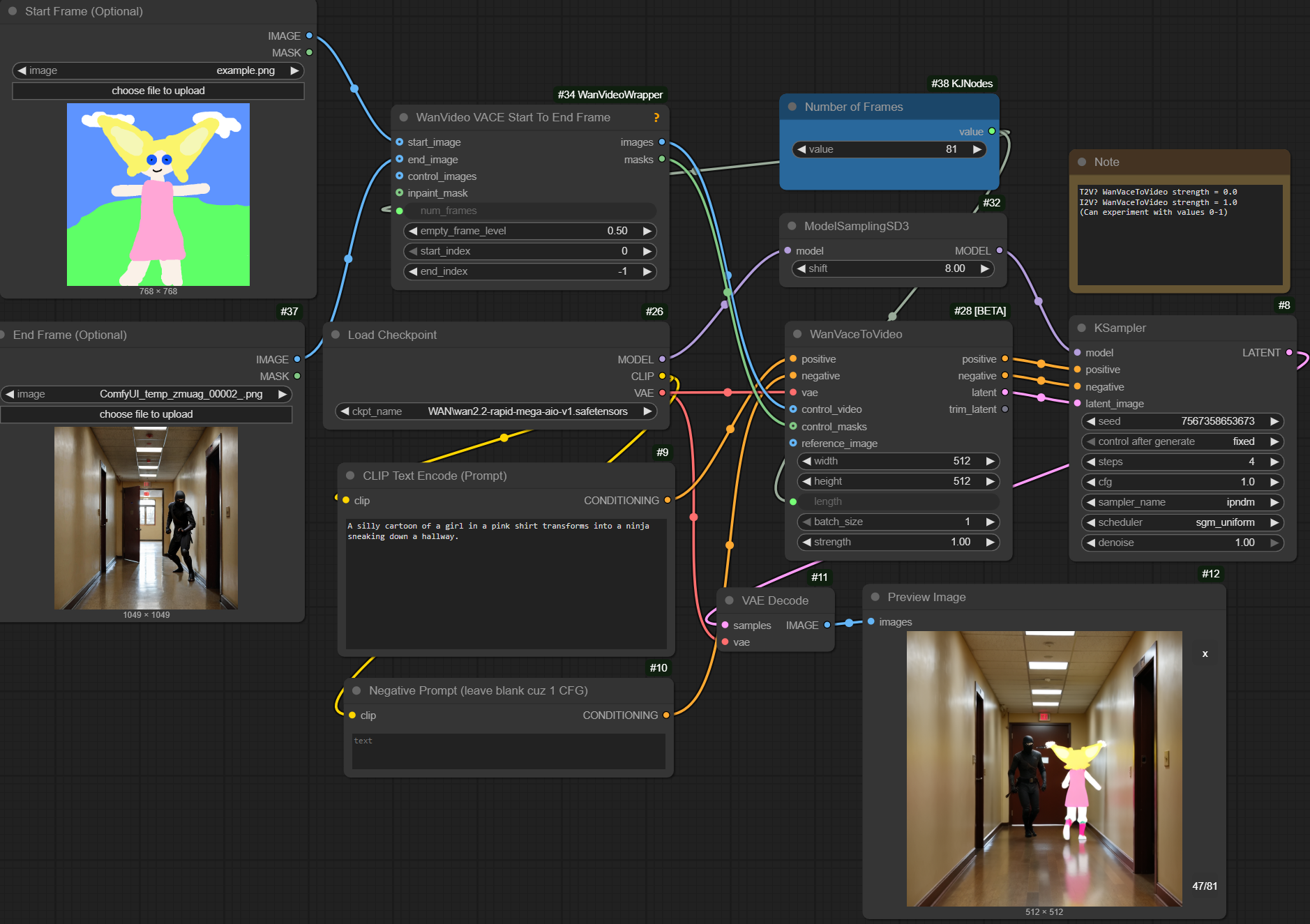Close the preview image with the x button

[x=1205, y=653]
